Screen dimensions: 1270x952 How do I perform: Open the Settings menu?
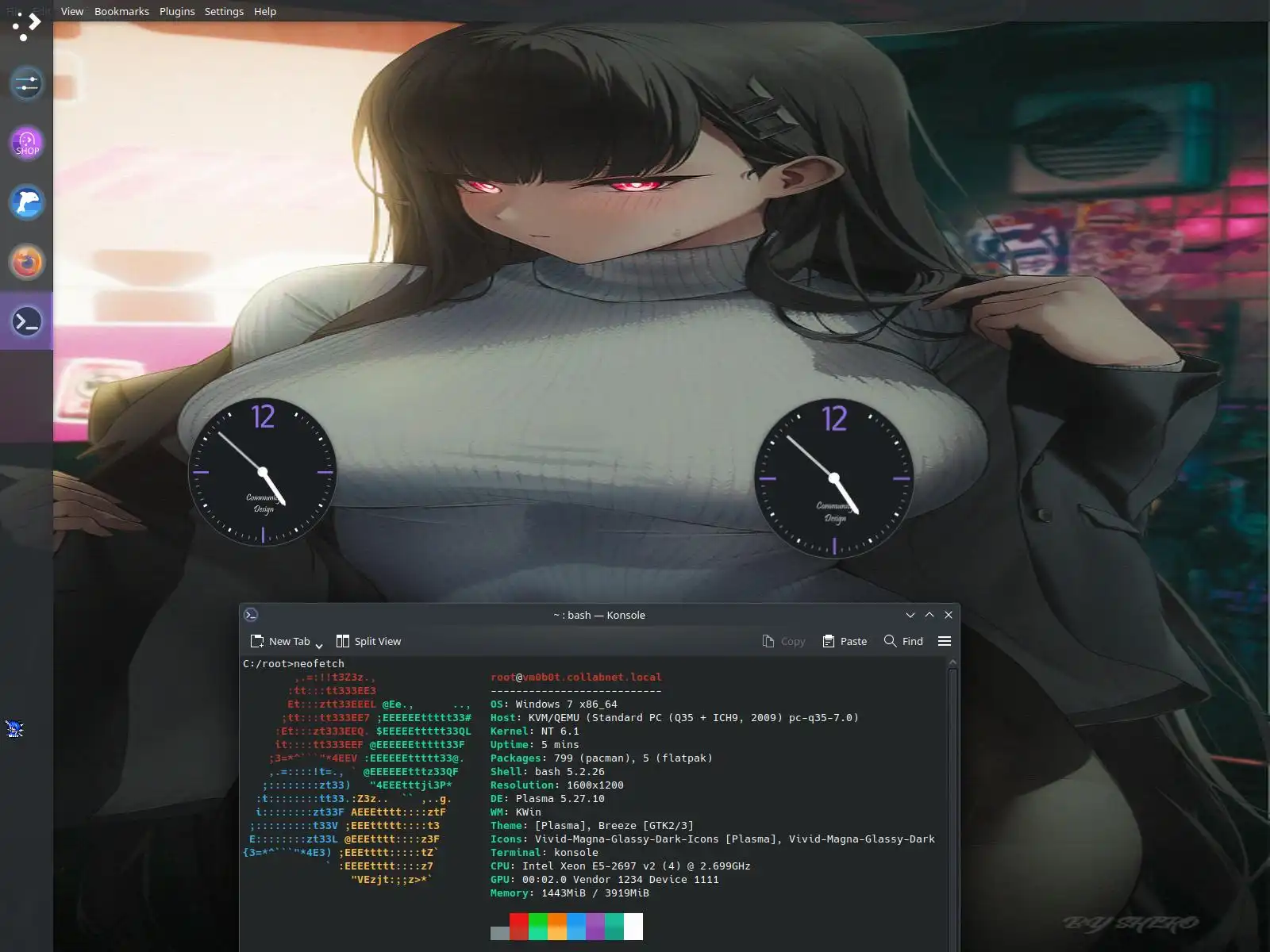coord(224,11)
